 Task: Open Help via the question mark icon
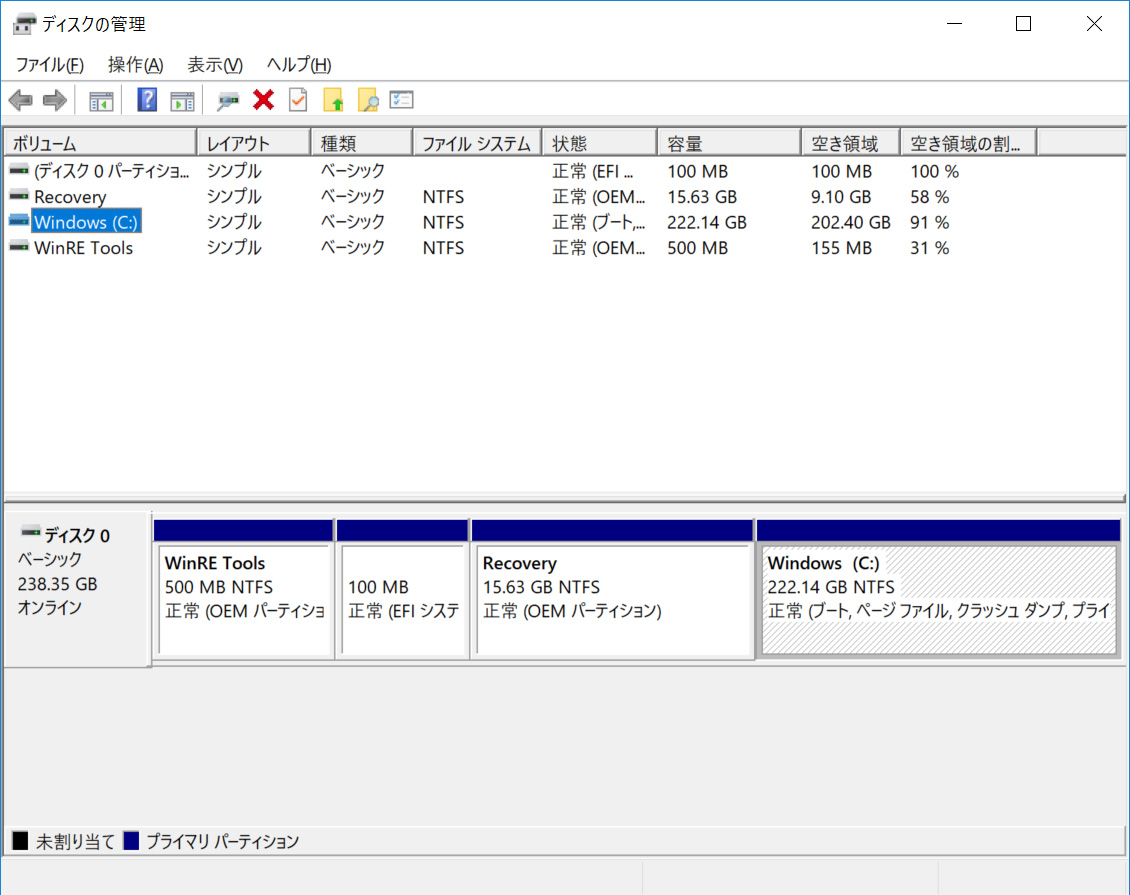pos(147,100)
